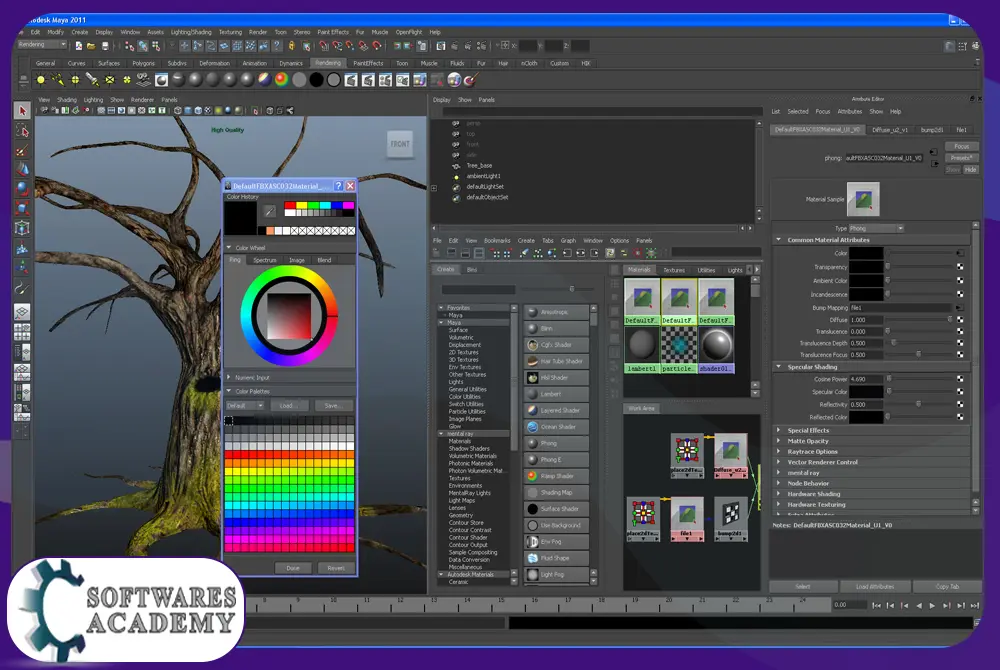
Task: Create an Ocean Shader node
Action: coord(556,427)
